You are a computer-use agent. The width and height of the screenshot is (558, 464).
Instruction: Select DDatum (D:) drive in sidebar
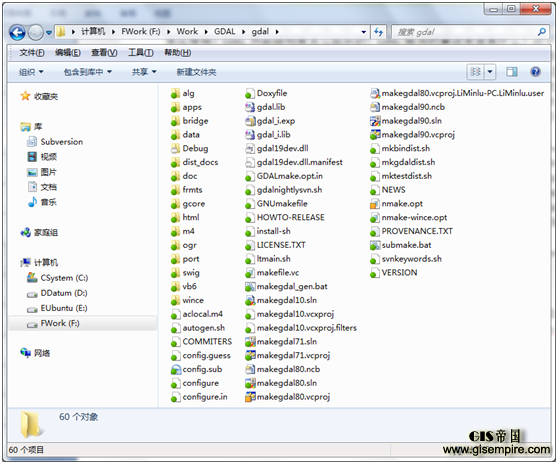pos(57,293)
